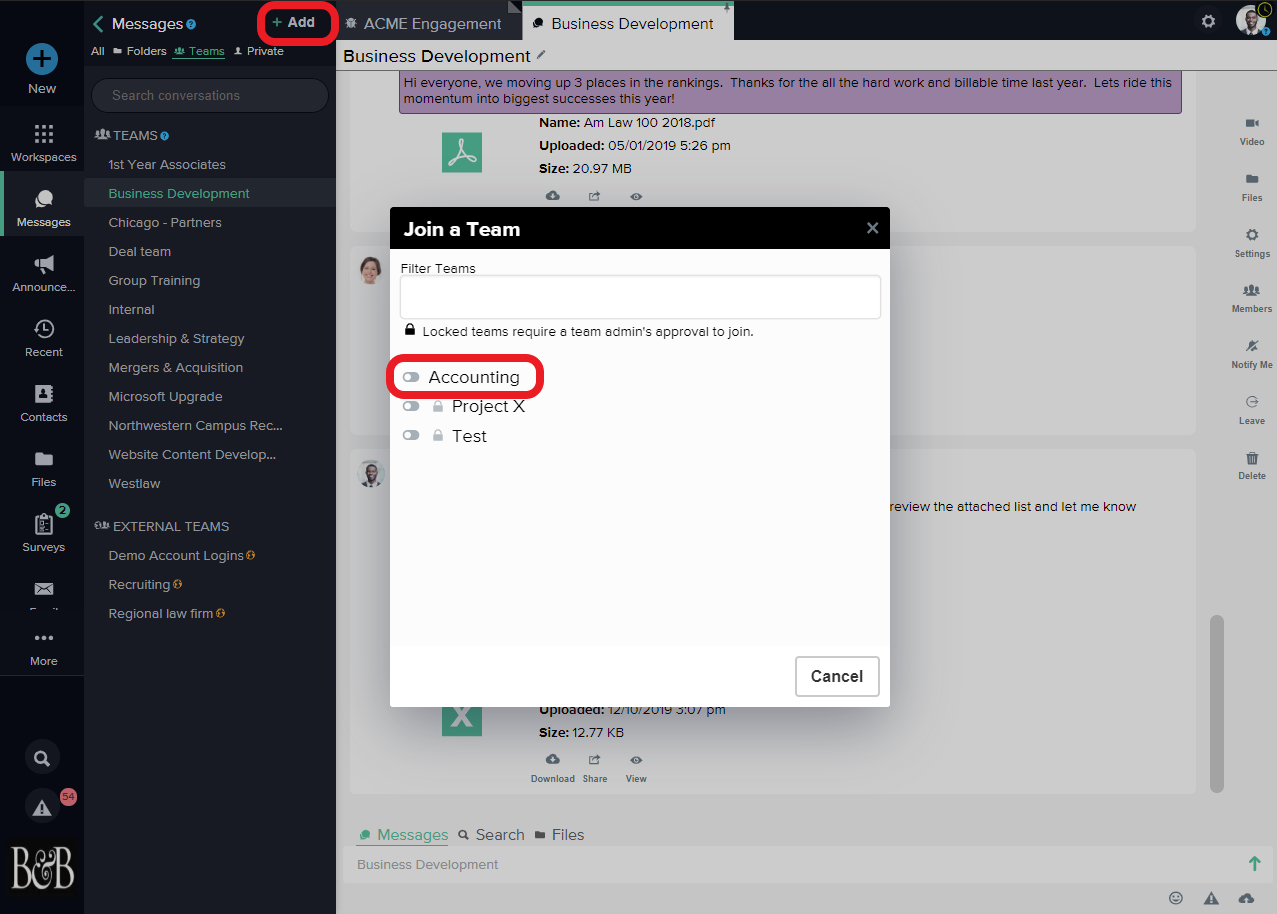Viewport: 1277px width, 914px height.
Task: Open the alerts warning triangle icon
Action: point(42,807)
